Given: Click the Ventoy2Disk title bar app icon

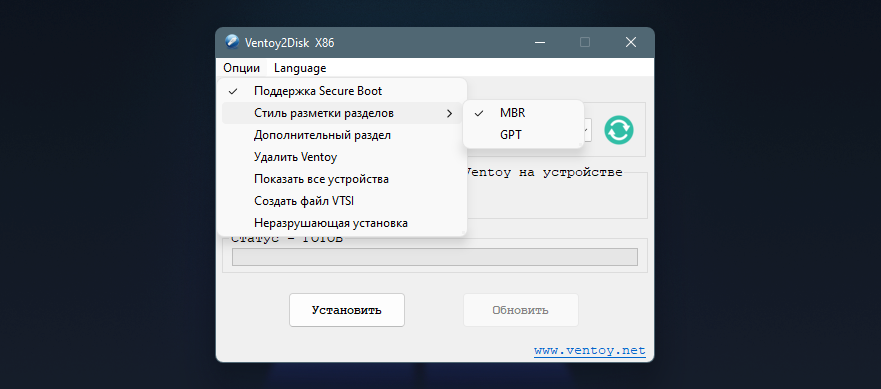Looking at the screenshot, I should pyautogui.click(x=231, y=42).
